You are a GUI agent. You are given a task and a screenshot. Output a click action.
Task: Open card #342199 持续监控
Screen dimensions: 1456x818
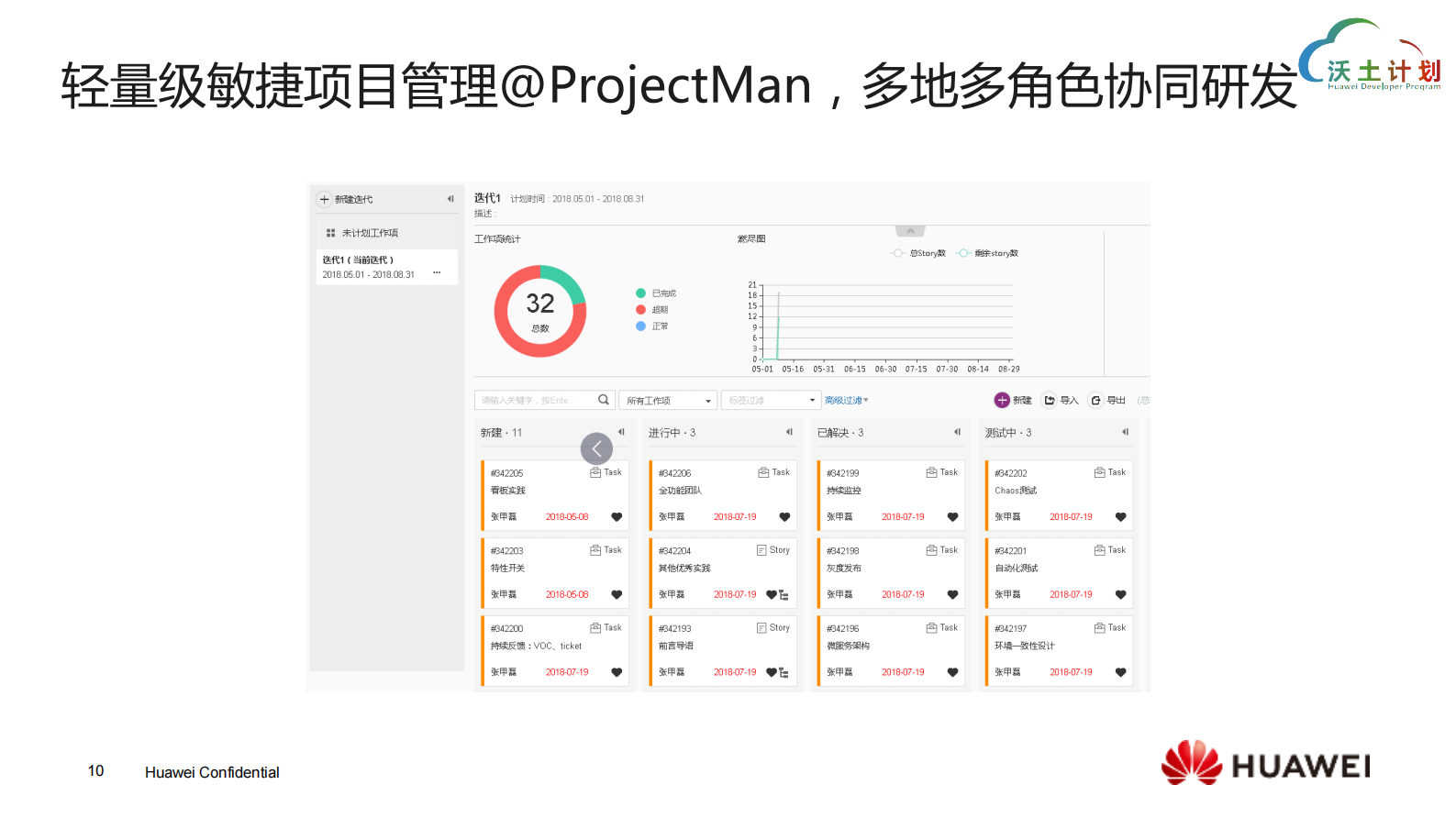pyautogui.click(x=890, y=495)
